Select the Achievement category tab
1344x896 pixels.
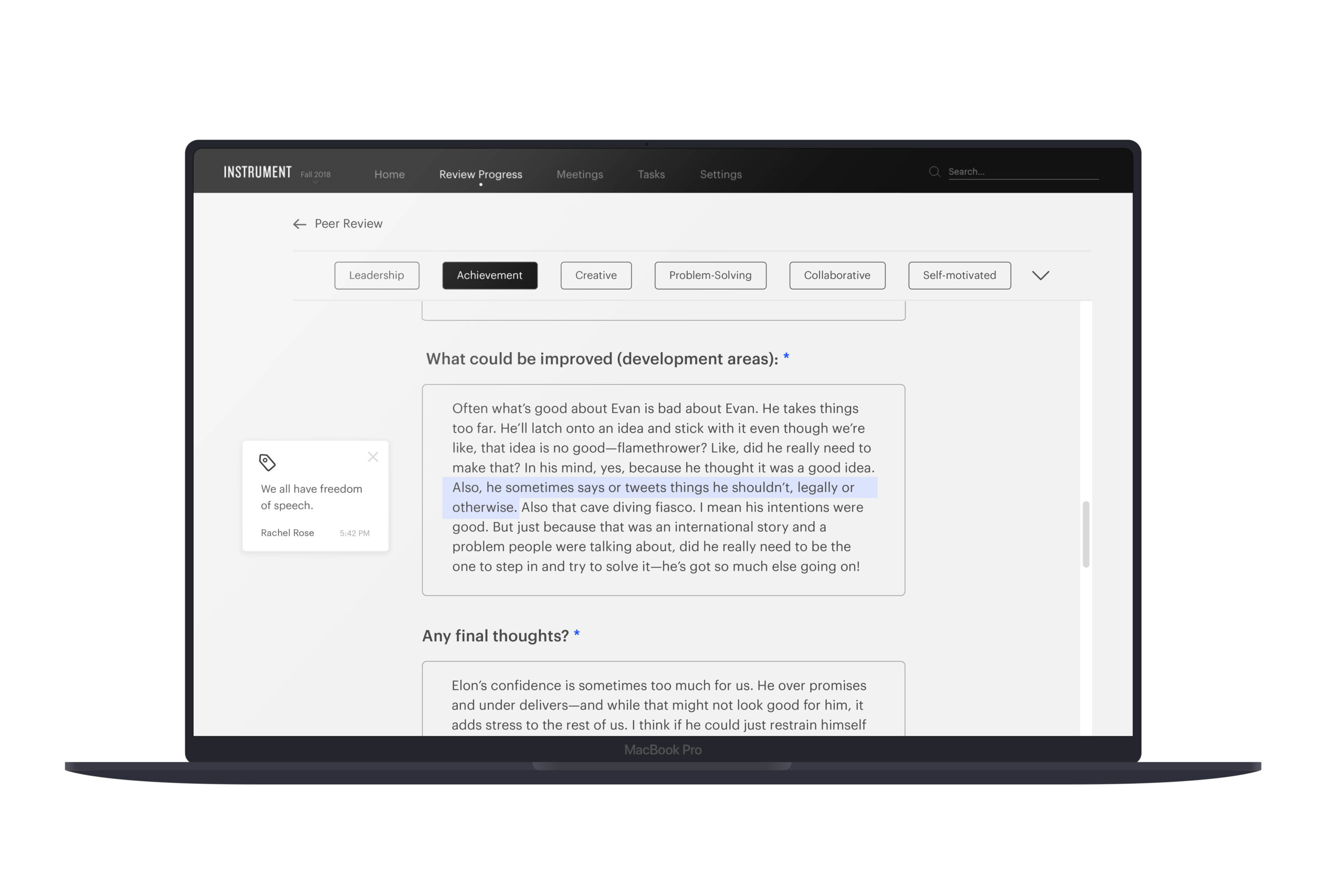(490, 276)
